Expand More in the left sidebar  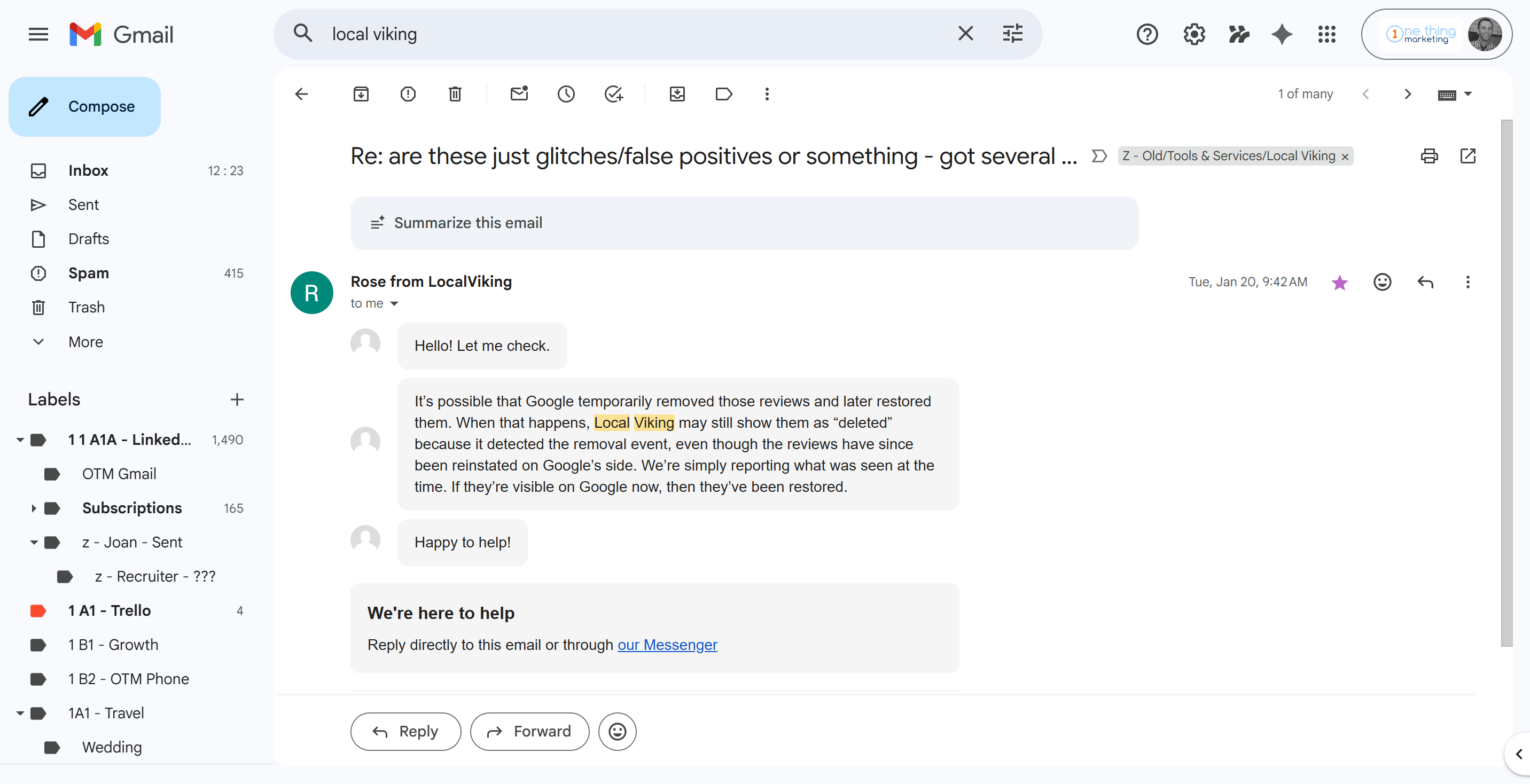point(85,342)
